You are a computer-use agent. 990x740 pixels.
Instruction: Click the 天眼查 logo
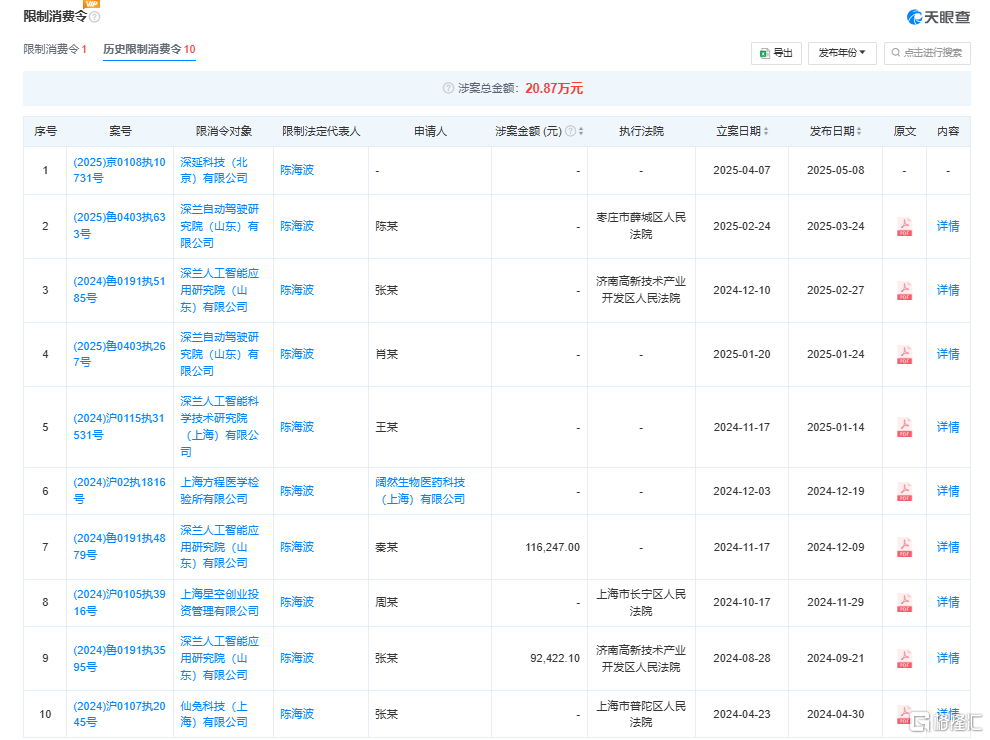(938, 18)
